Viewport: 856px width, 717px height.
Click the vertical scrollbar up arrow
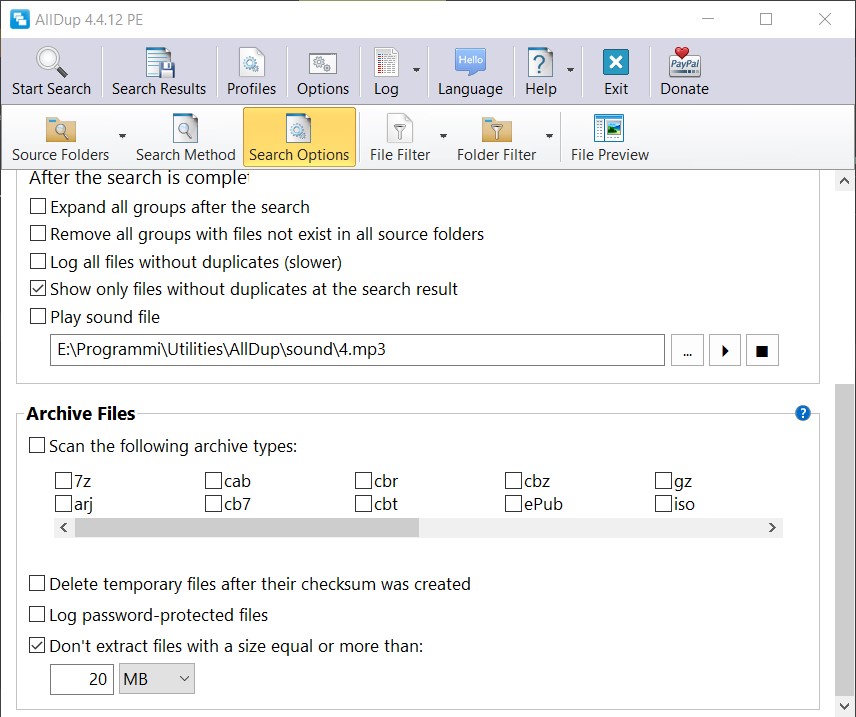pos(844,181)
